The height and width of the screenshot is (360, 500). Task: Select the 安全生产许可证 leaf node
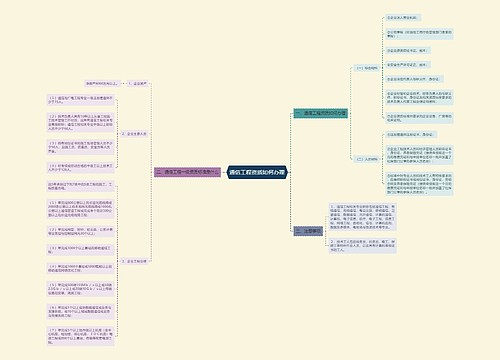pyautogui.click(x=408, y=65)
